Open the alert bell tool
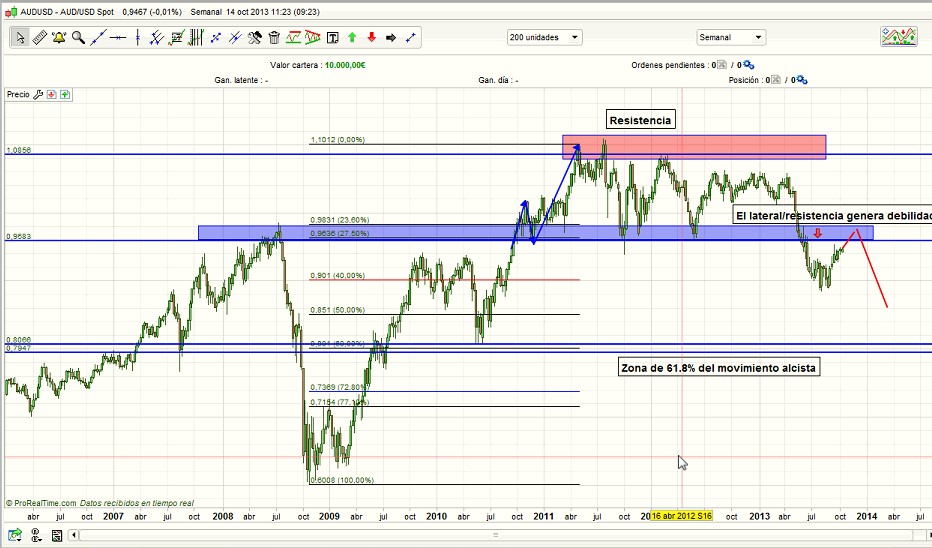This screenshot has height=548, width=932. coord(59,37)
